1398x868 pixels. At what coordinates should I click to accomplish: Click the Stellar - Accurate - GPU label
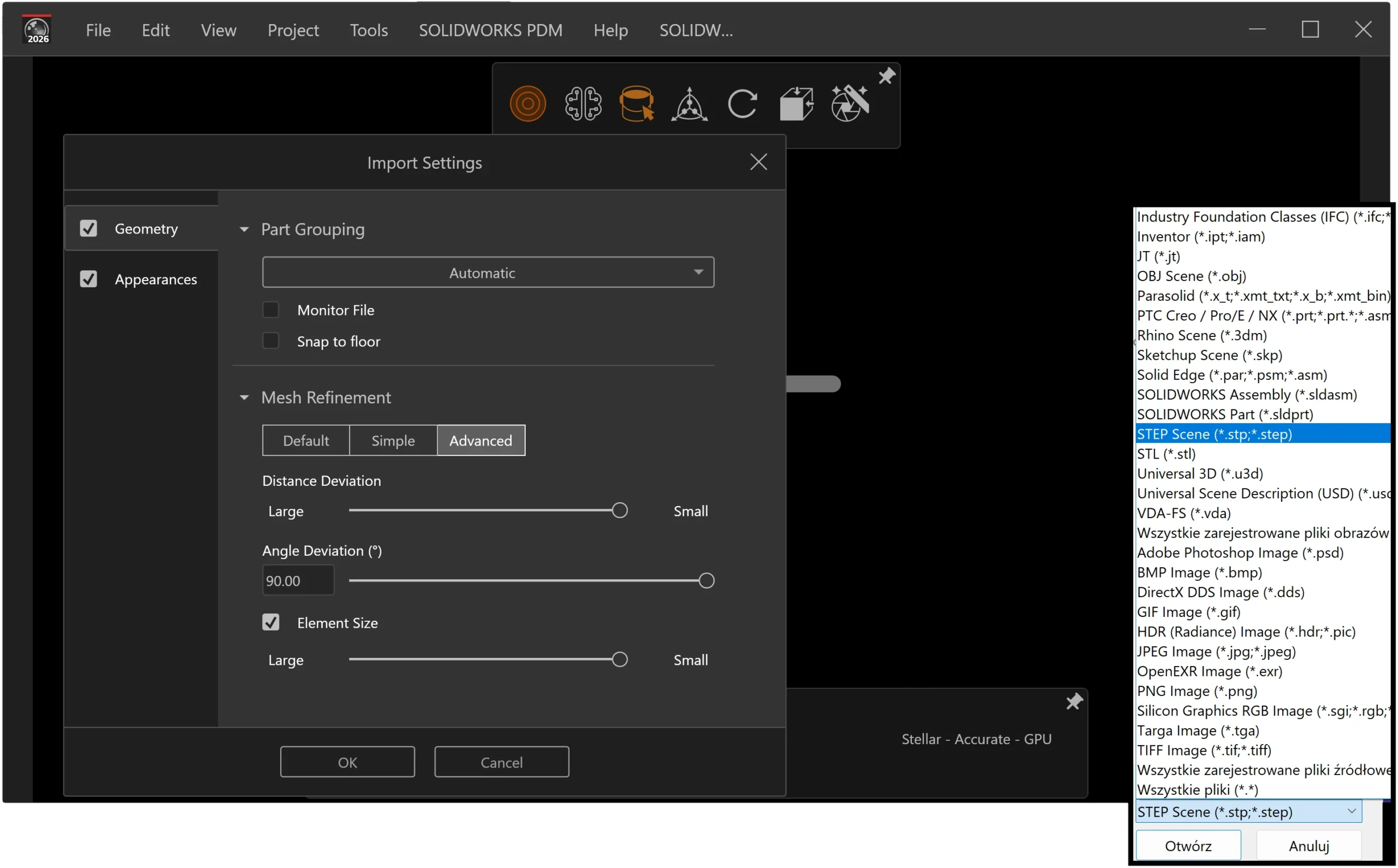(x=976, y=739)
